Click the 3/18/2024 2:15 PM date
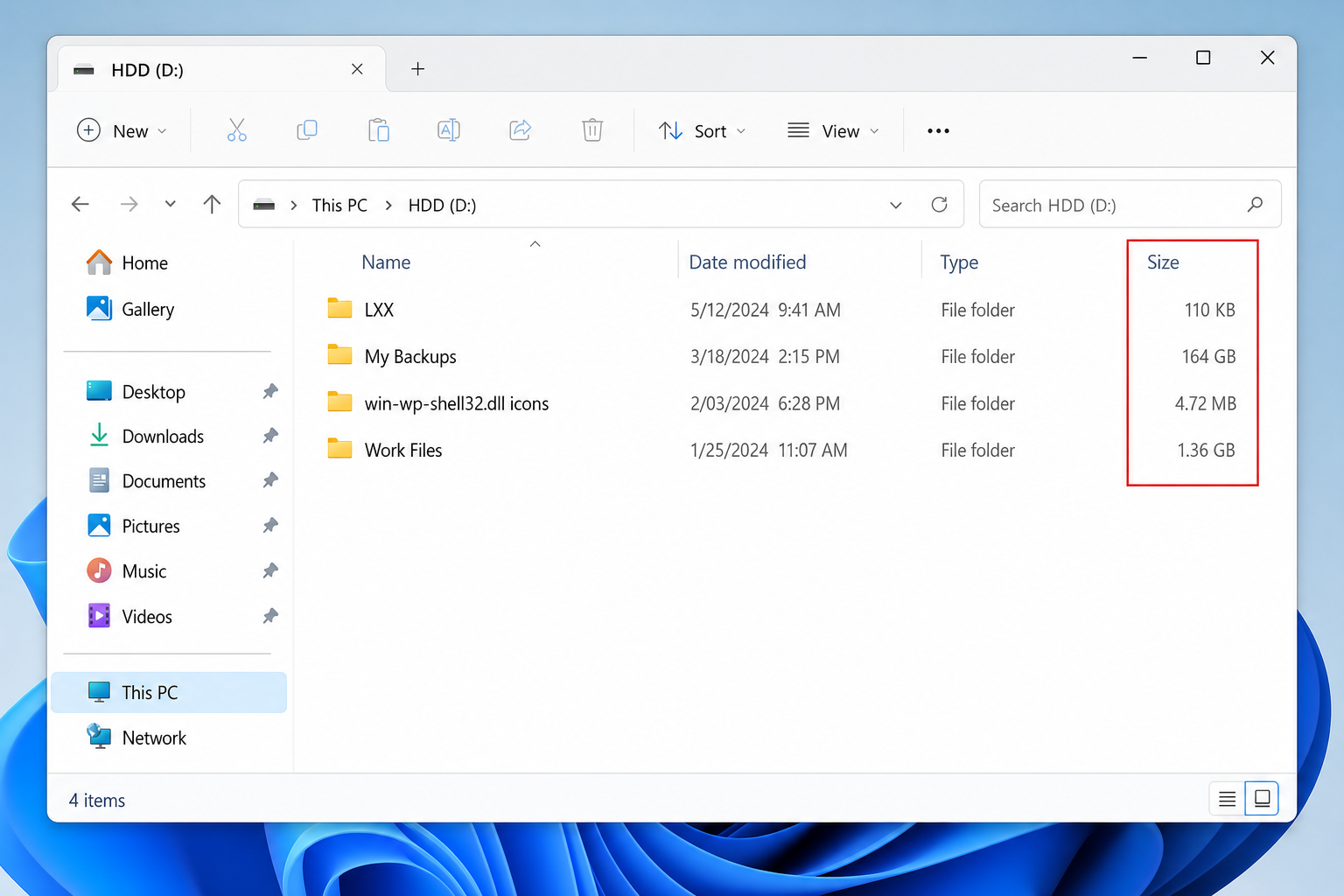The image size is (1344, 896). pyautogui.click(x=765, y=356)
